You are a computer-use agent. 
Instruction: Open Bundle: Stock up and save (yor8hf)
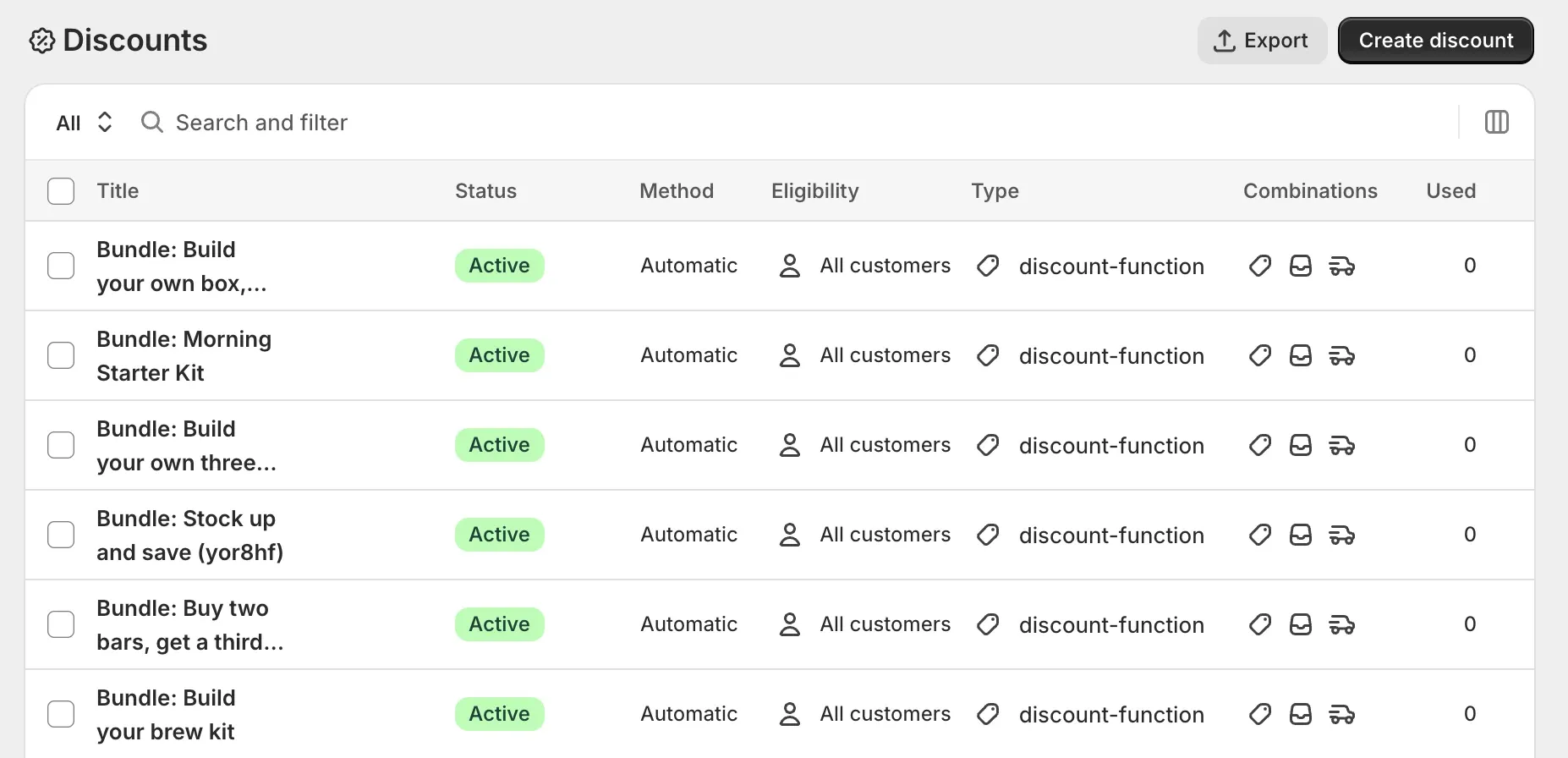coord(189,536)
